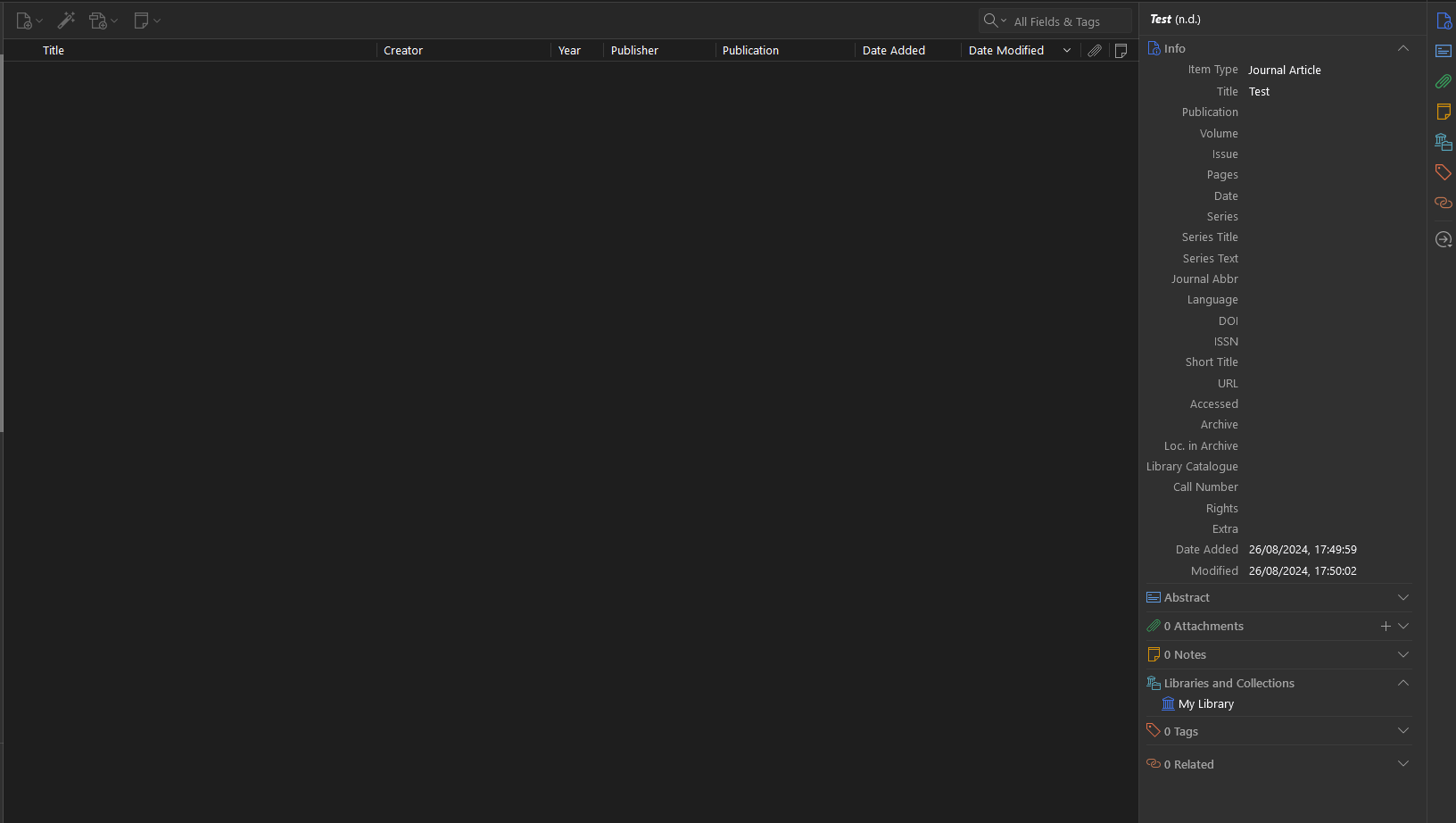Screen dimensions: 1456x823
Task: Jump to Libraries and Collections sidenav icon
Action: point(1444,142)
